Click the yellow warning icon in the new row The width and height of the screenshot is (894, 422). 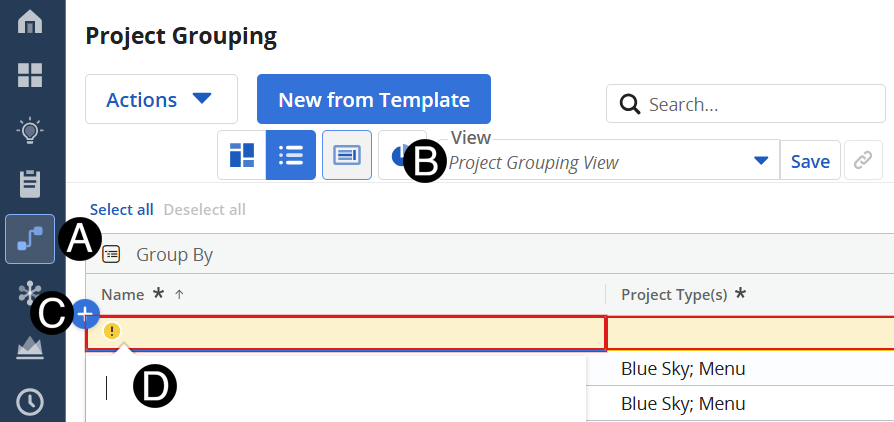(112, 331)
